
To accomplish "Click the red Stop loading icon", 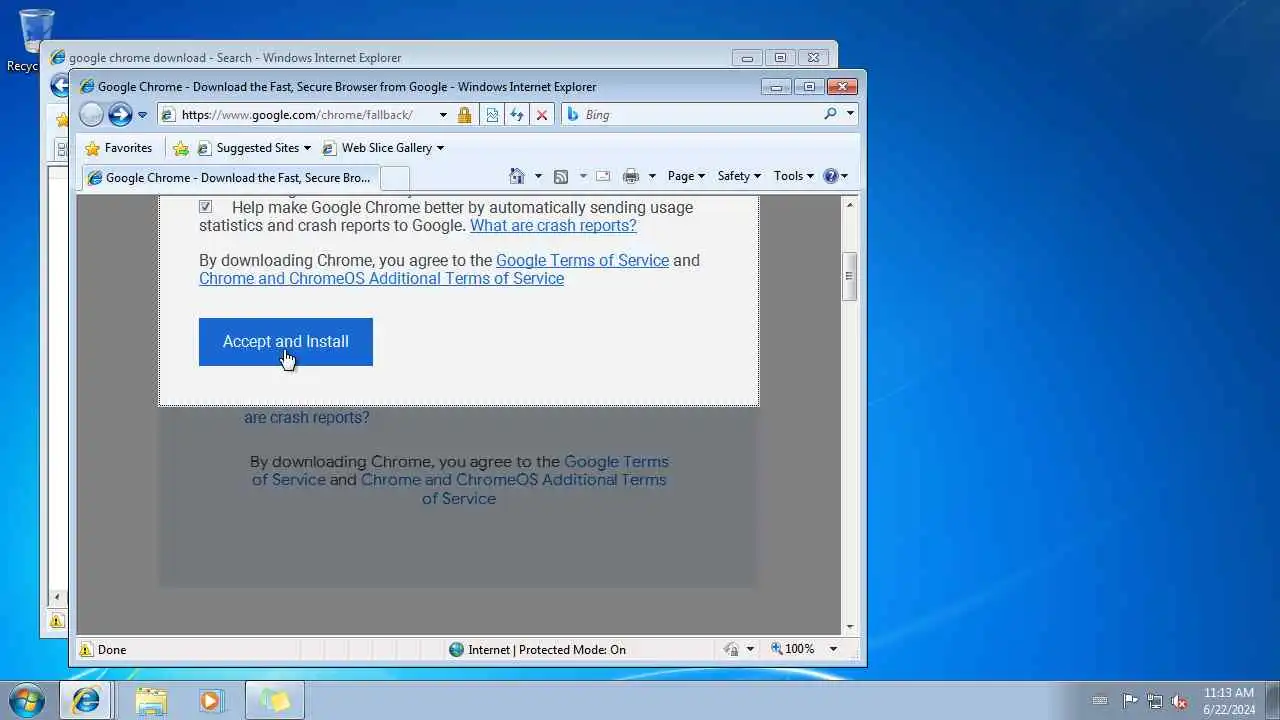I will 542,115.
